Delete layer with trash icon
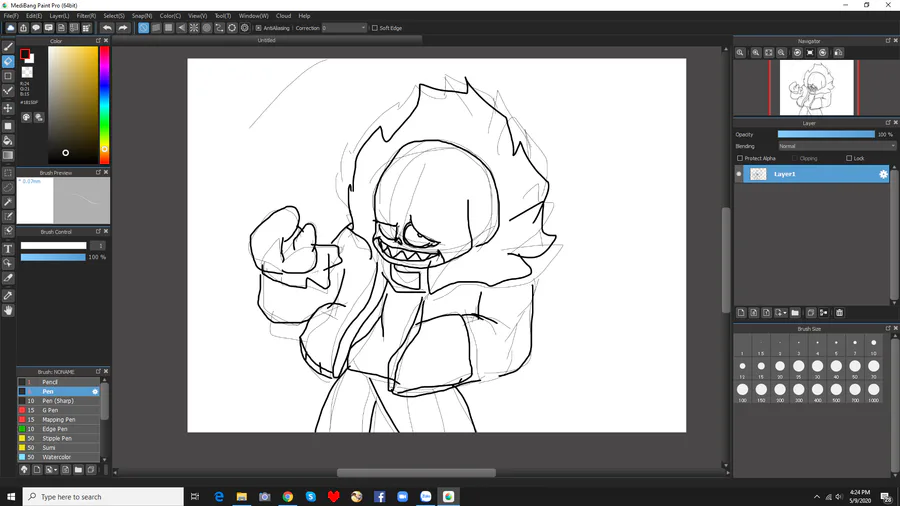The height and width of the screenshot is (506, 900). tap(839, 313)
